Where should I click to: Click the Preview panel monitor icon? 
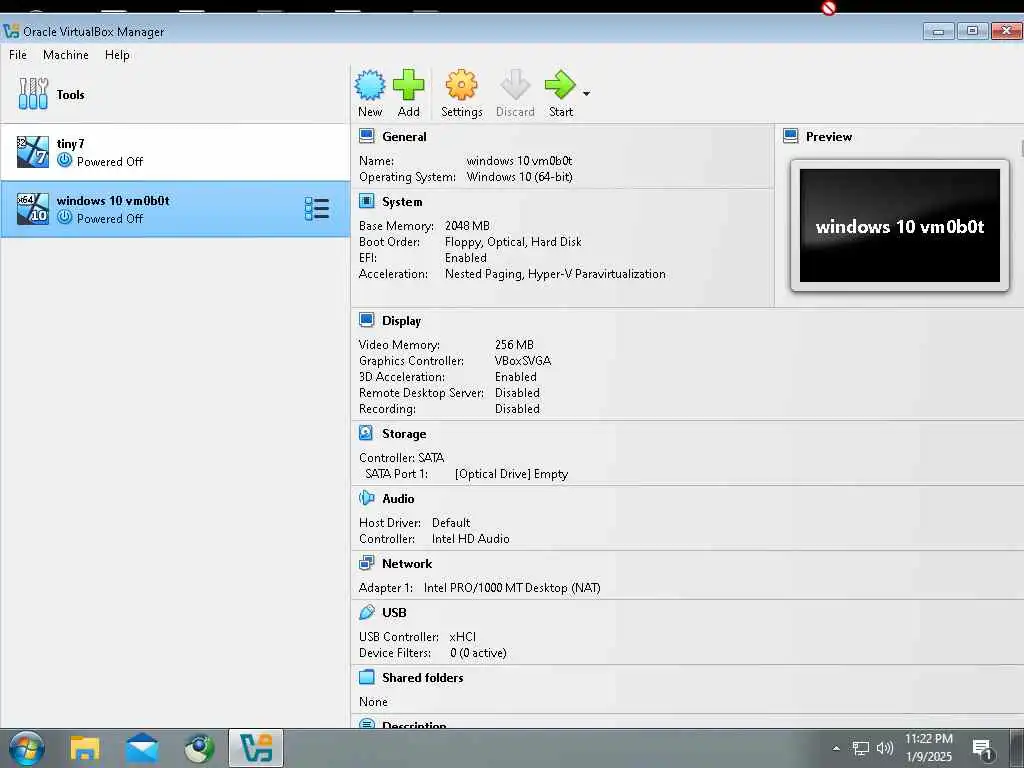pyautogui.click(x=791, y=136)
